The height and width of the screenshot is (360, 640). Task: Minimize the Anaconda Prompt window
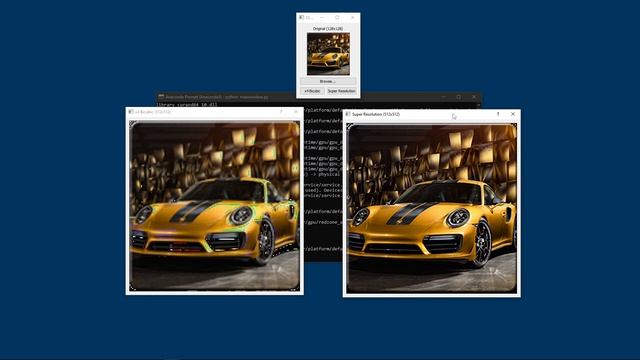(444, 97)
